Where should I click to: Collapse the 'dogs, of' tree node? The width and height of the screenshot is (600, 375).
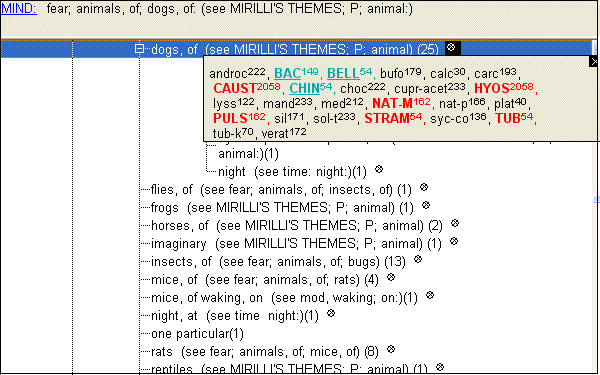pyautogui.click(x=139, y=49)
